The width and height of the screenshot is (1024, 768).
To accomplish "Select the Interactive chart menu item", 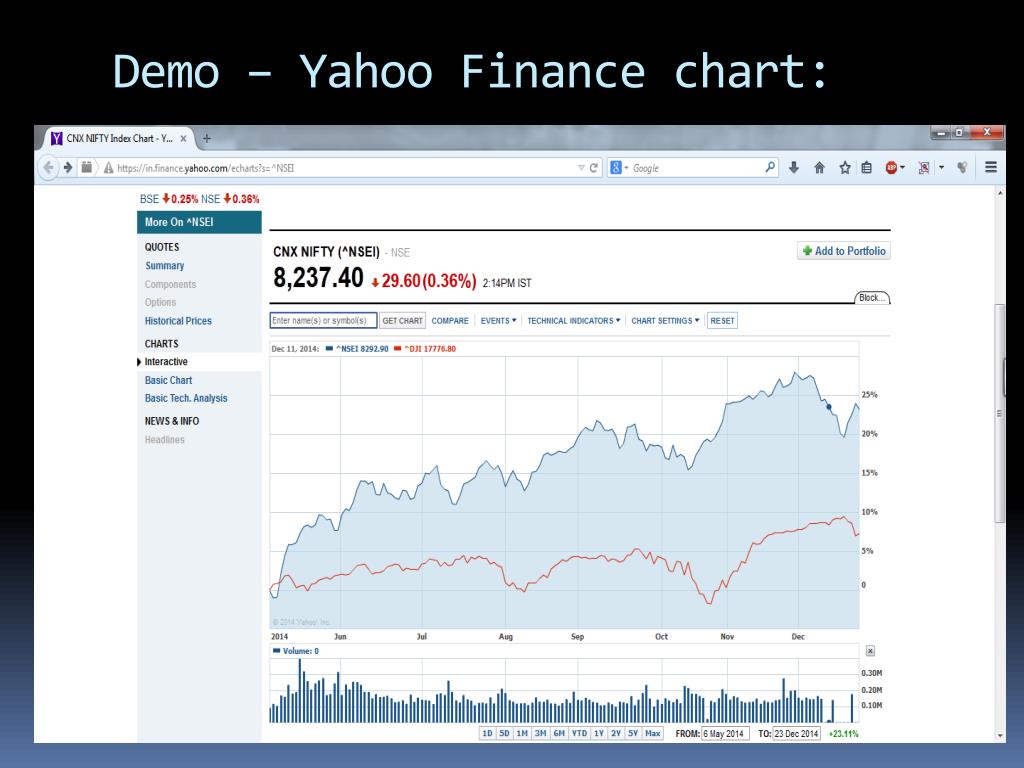I will [x=166, y=362].
